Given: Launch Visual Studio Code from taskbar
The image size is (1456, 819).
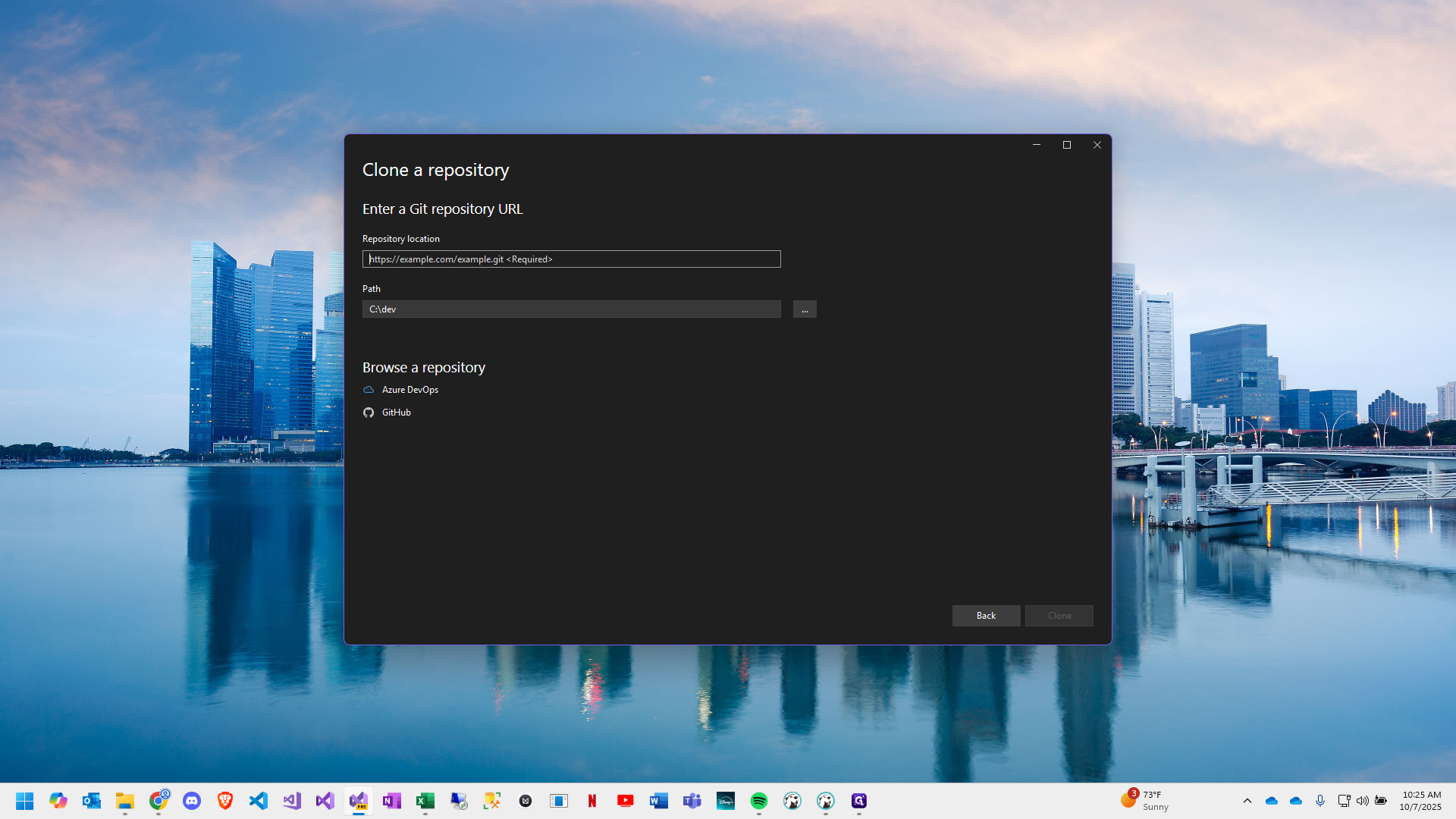Looking at the screenshot, I should 259,801.
